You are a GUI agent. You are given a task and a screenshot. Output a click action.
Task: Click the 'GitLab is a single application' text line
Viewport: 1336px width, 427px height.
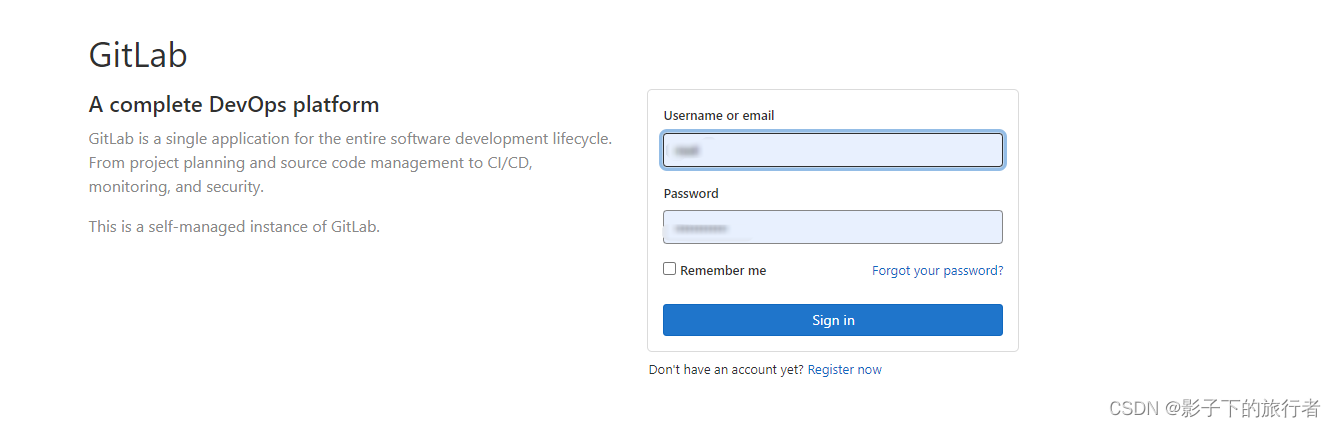click(350, 138)
